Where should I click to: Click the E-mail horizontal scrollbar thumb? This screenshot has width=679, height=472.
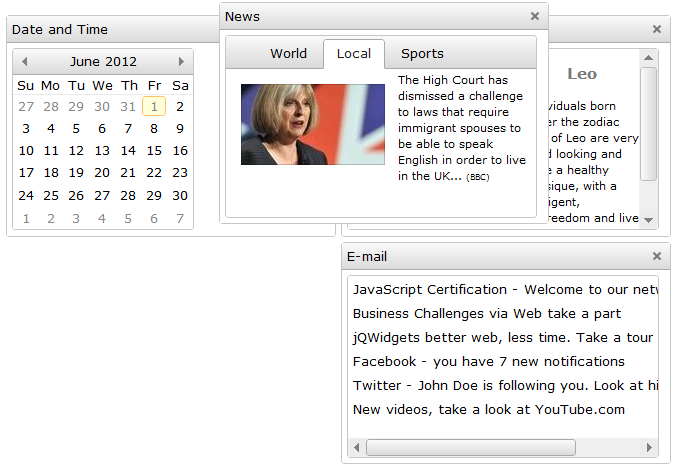pyautogui.click(x=470, y=447)
